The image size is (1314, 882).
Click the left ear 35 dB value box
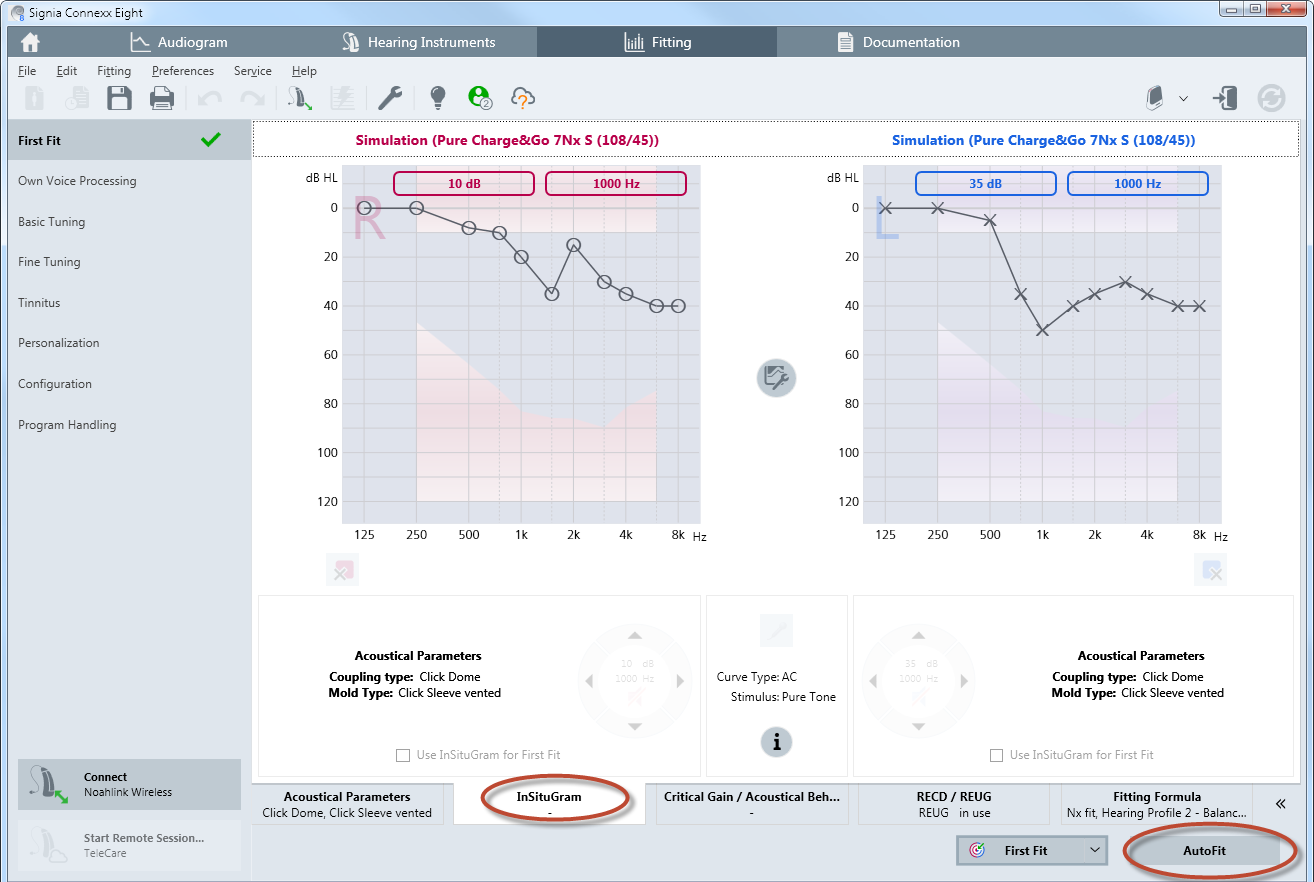(985, 184)
